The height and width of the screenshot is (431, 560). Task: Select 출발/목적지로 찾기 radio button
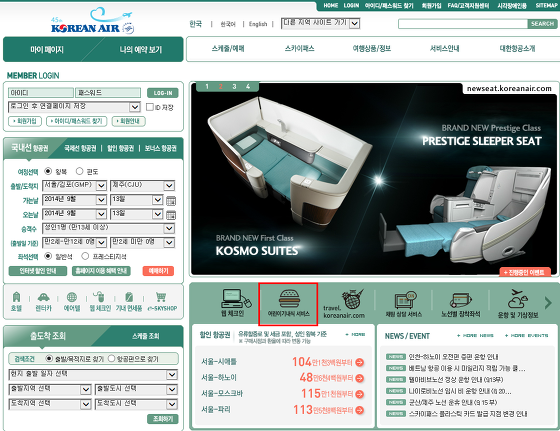tap(49, 358)
